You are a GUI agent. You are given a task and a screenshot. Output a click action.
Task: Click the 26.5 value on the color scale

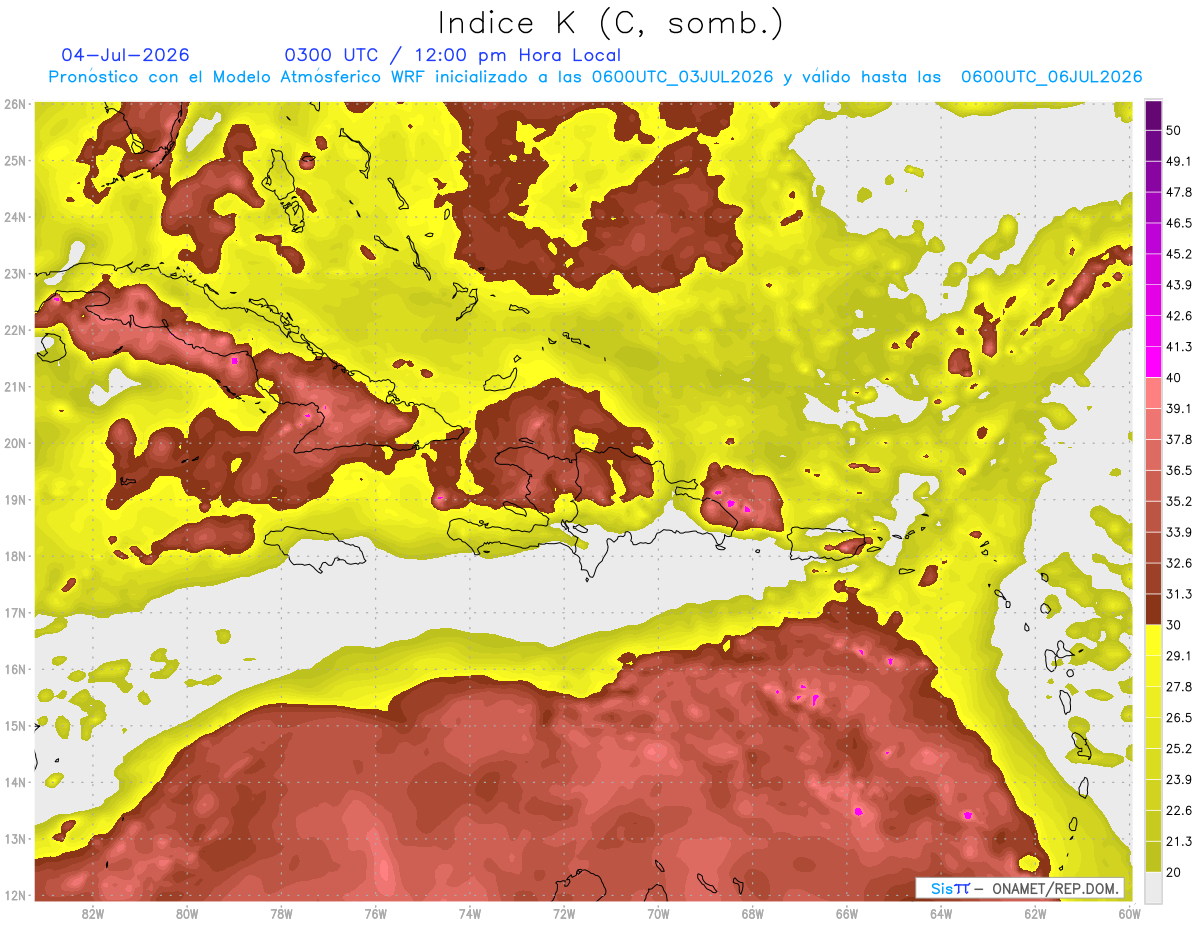pos(1179,718)
